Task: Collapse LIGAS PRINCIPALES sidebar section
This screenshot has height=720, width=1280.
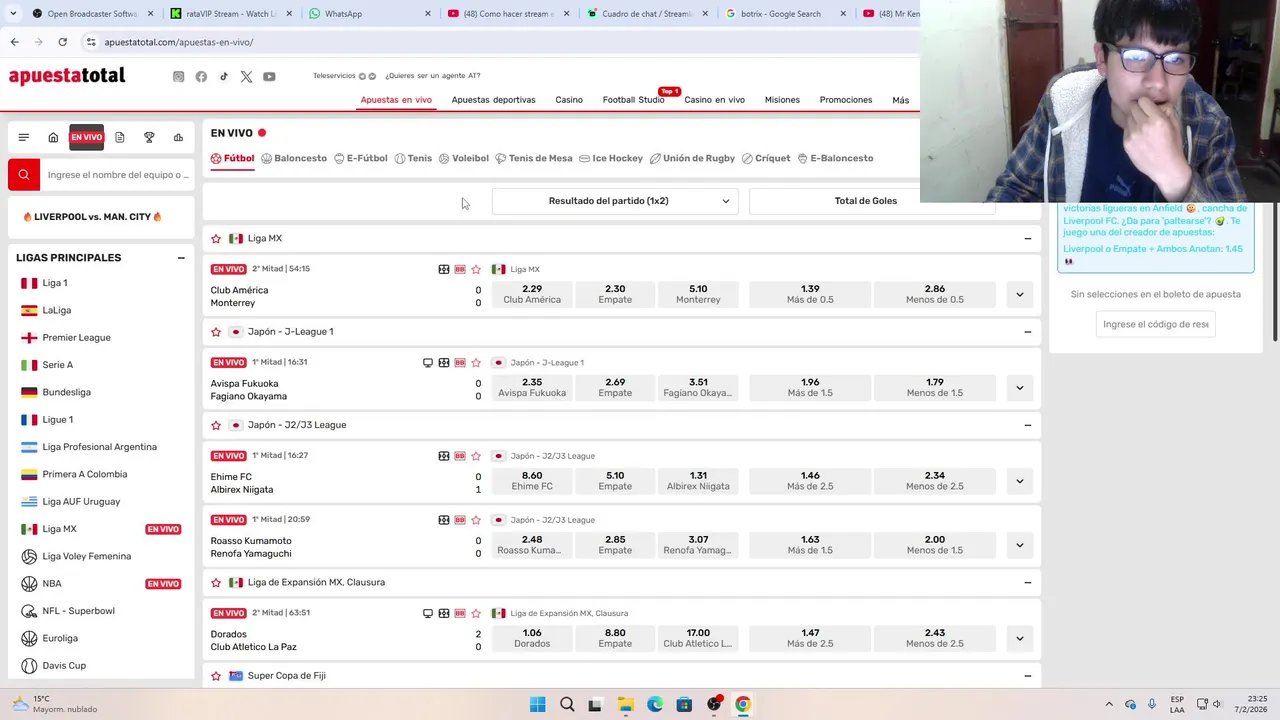Action: tap(181, 258)
